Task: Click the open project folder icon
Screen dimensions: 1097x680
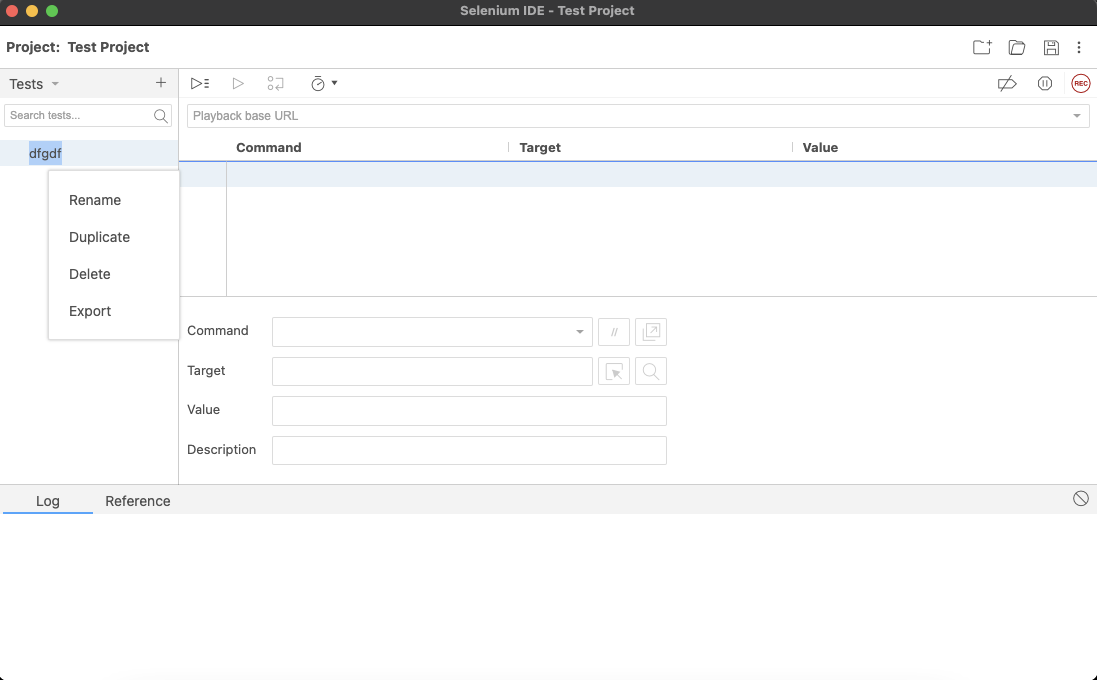Action: pyautogui.click(x=1017, y=47)
